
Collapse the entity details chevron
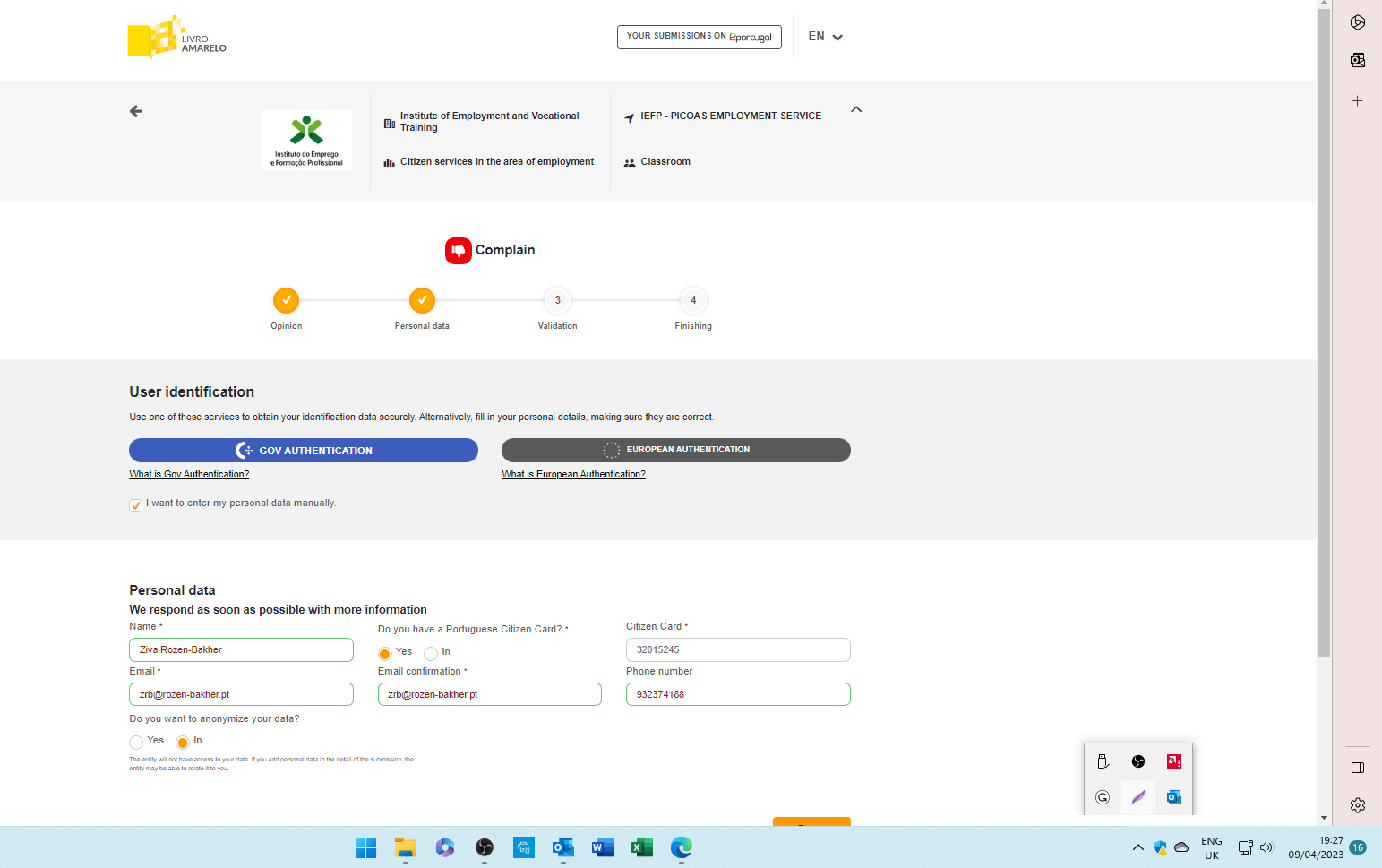pos(856,109)
